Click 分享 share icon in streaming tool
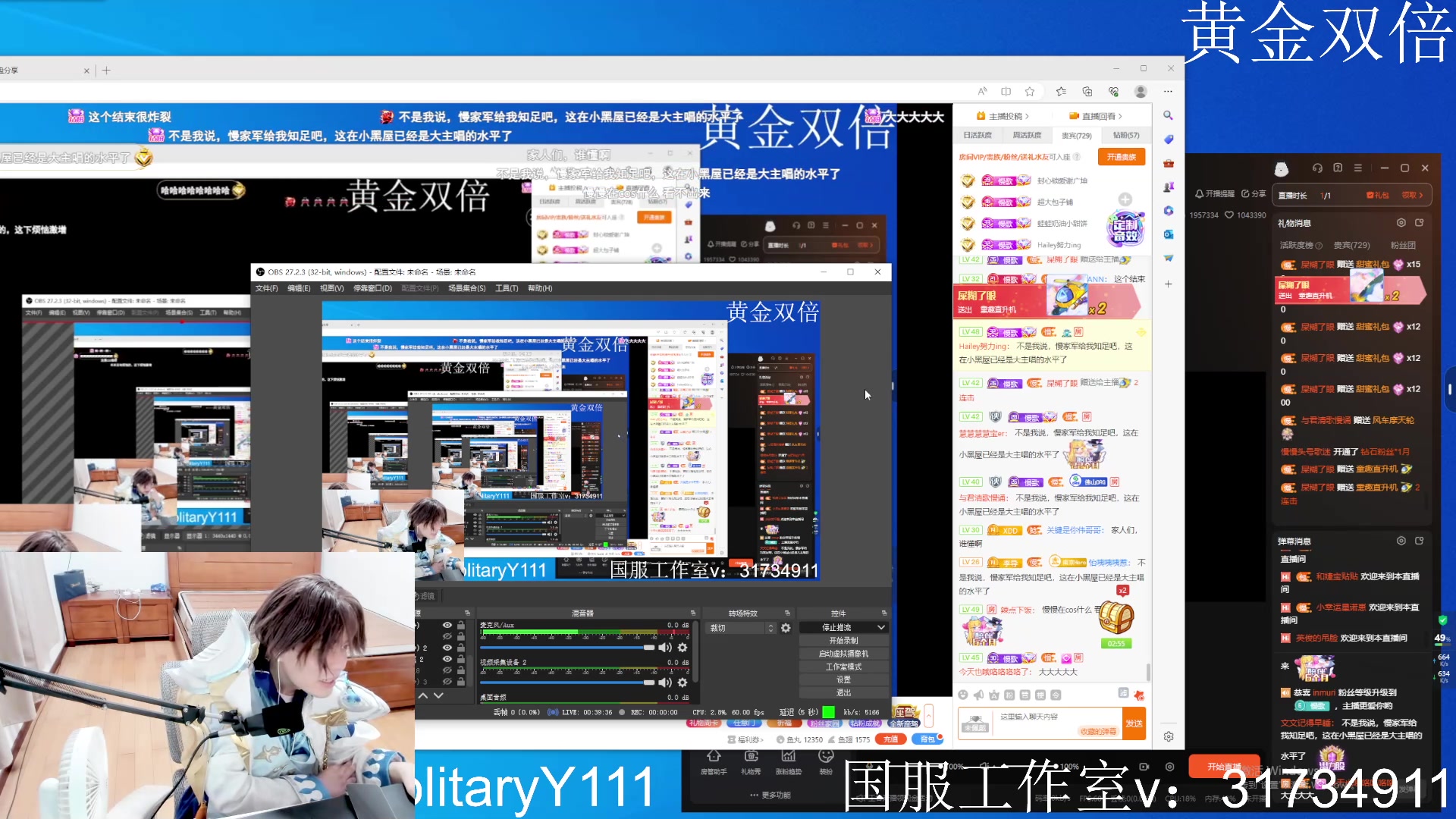This screenshot has height=819, width=1456. [1254, 193]
